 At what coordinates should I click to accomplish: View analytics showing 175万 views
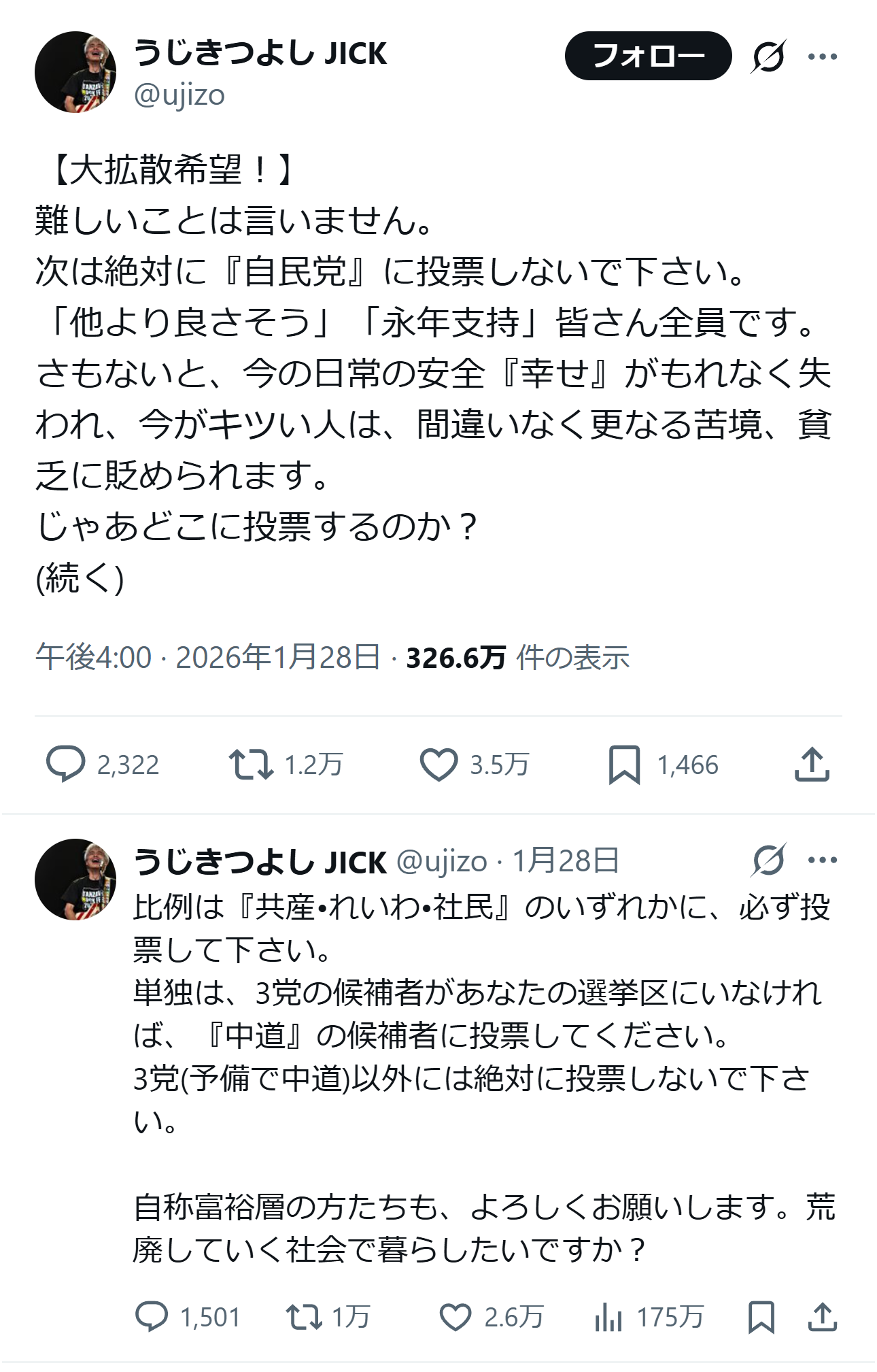coord(608,1316)
